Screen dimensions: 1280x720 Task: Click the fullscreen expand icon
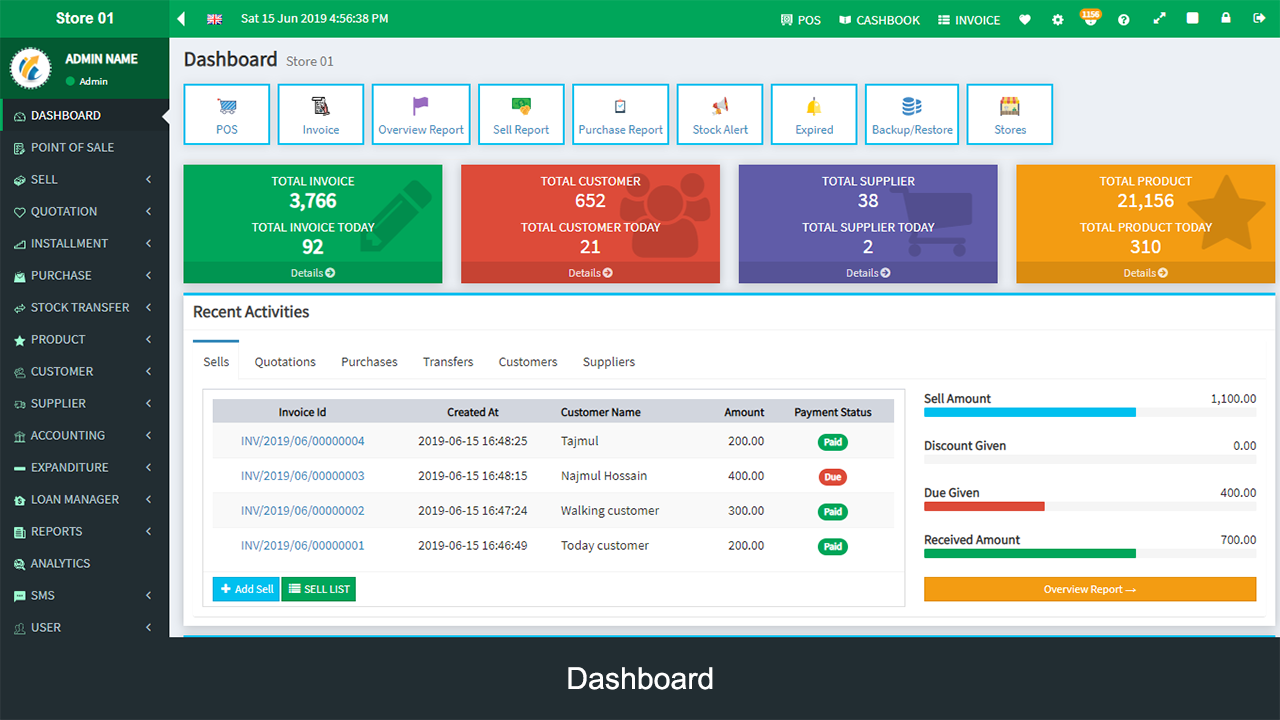coord(1158,19)
